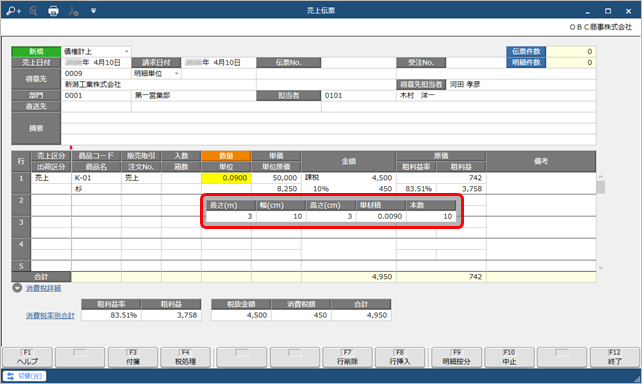Image resolution: width=642 pixels, height=384 pixels.
Task: Click the 伝票No. input field
Action: (358, 63)
